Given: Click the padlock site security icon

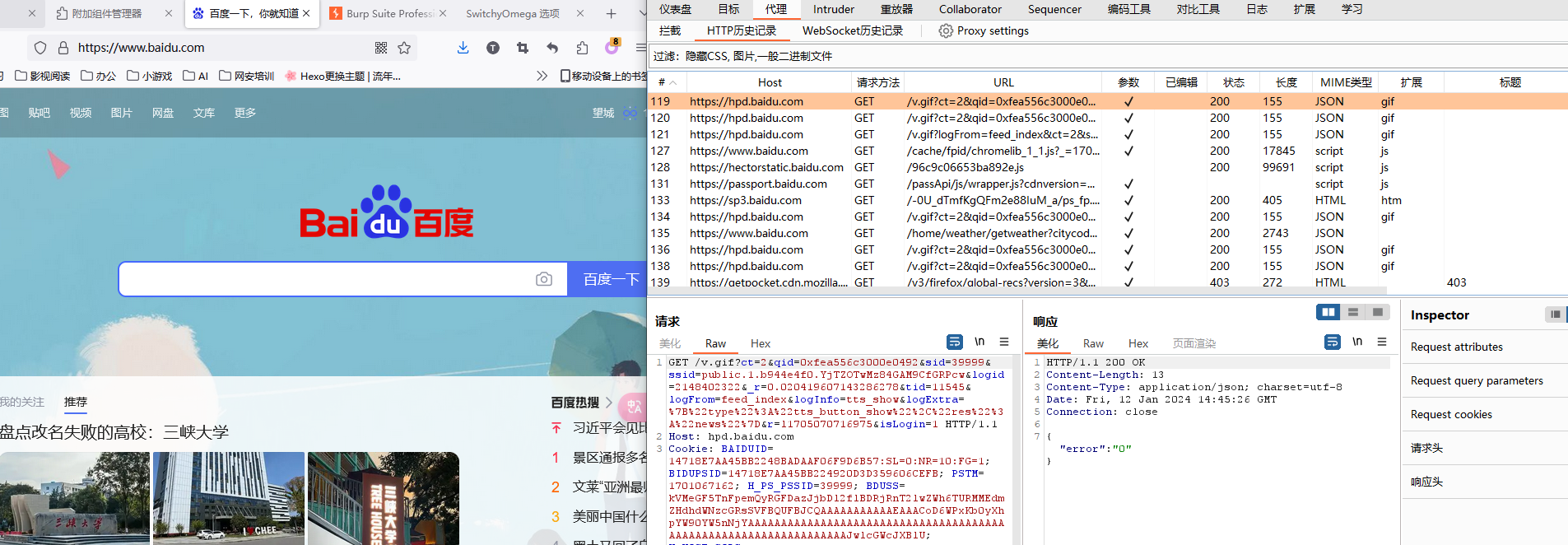Looking at the screenshot, I should click(x=63, y=48).
